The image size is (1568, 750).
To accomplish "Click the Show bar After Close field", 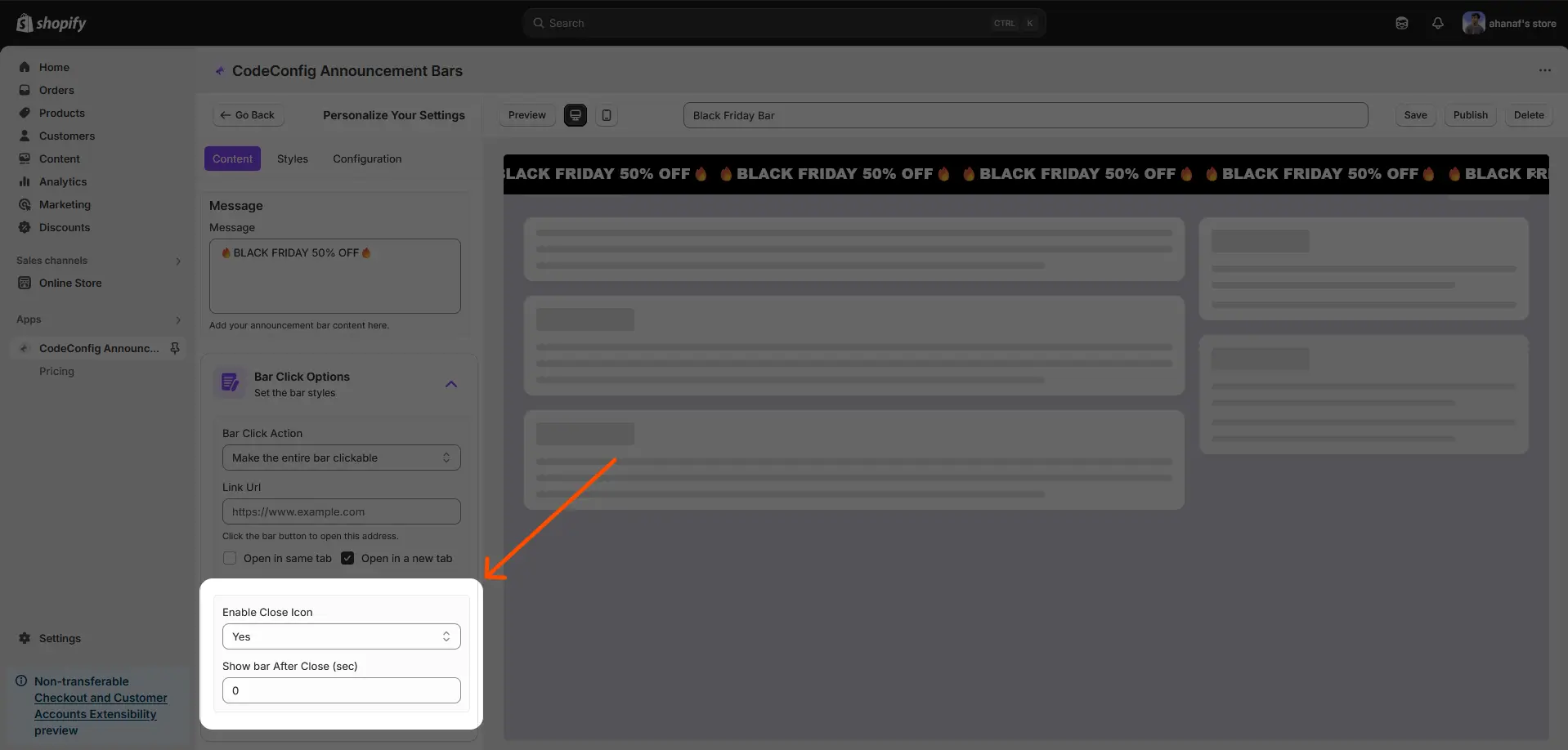I will point(341,690).
